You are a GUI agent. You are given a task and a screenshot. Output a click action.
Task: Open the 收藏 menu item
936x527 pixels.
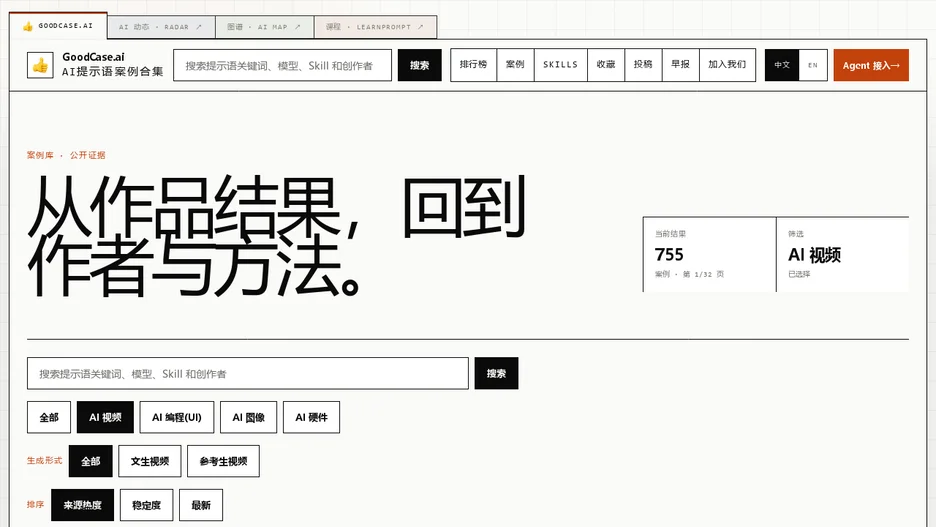(x=606, y=64)
